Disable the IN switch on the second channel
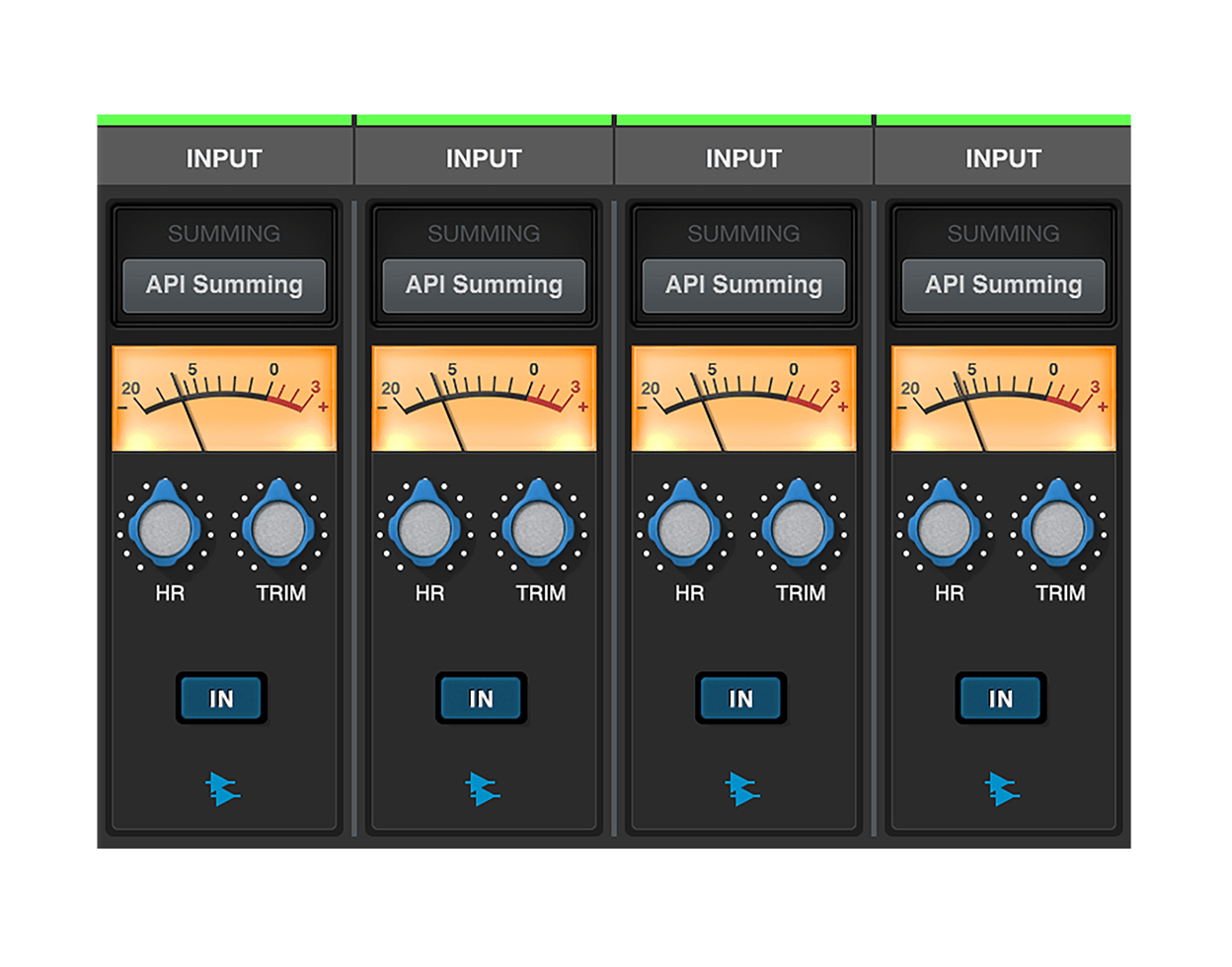The height and width of the screenshot is (967, 1232). [482, 699]
